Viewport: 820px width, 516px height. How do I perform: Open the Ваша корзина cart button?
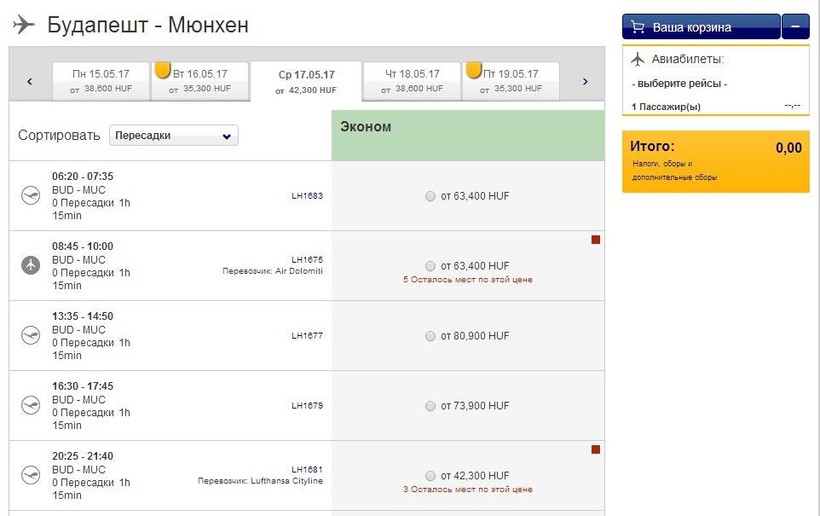pos(700,27)
